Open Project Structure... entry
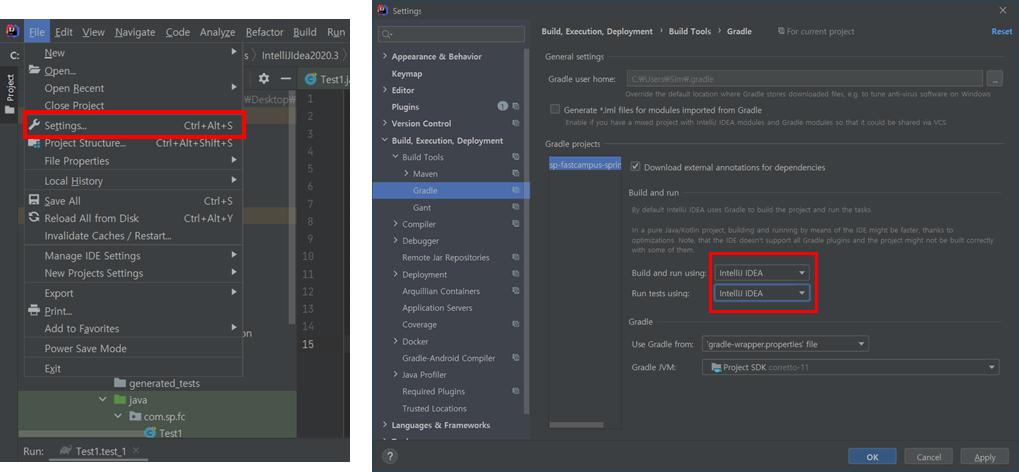Screen dimensions: 1019x472 133,143
